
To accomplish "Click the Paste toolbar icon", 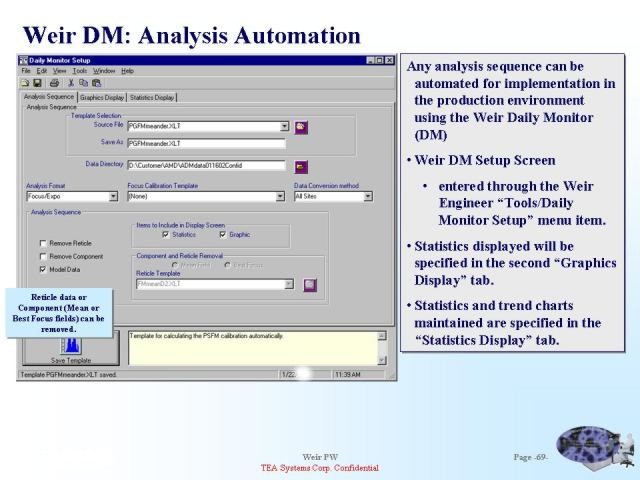I will coord(97,83).
